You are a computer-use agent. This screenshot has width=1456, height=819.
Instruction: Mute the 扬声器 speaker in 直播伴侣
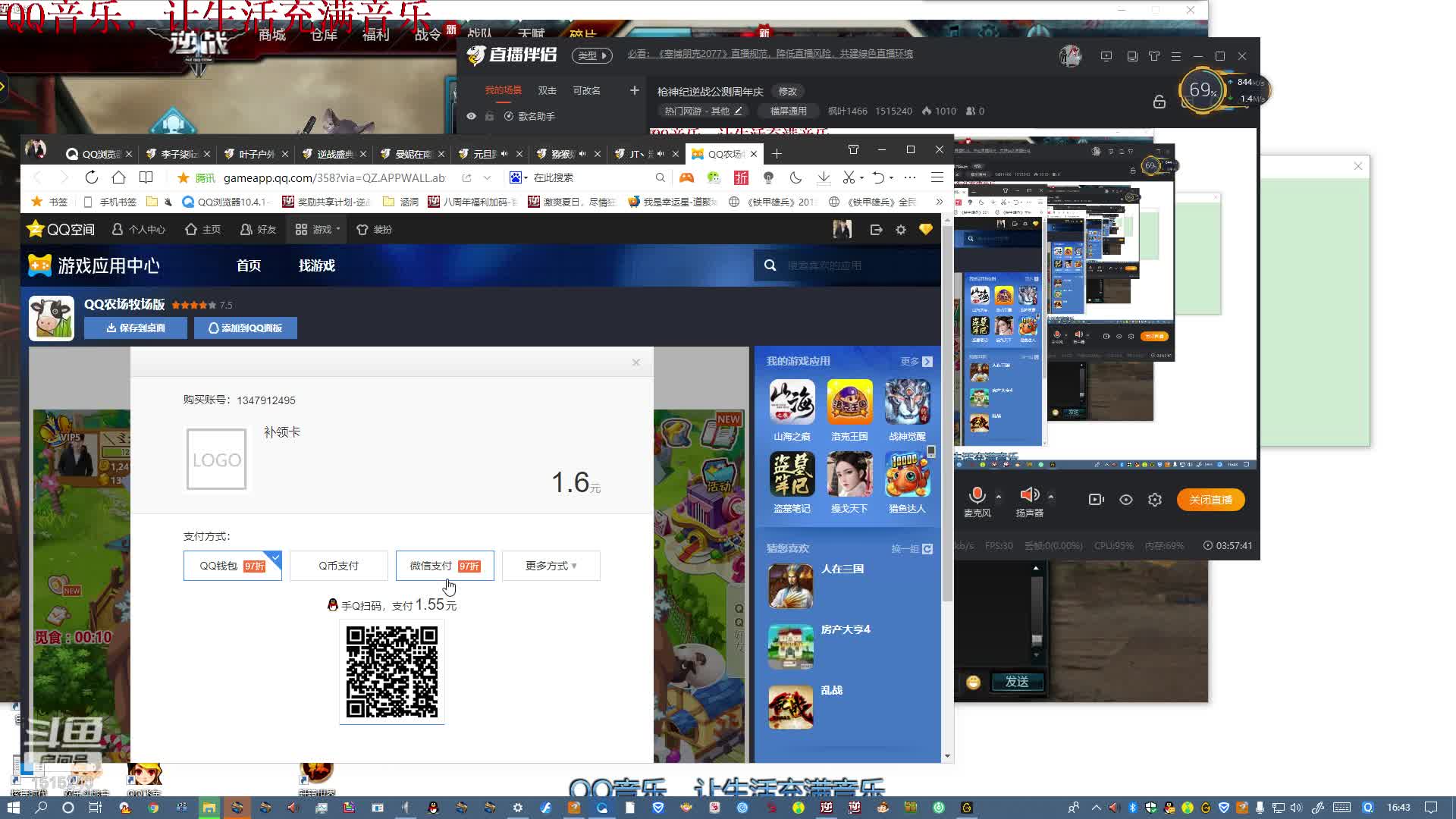(x=1030, y=495)
